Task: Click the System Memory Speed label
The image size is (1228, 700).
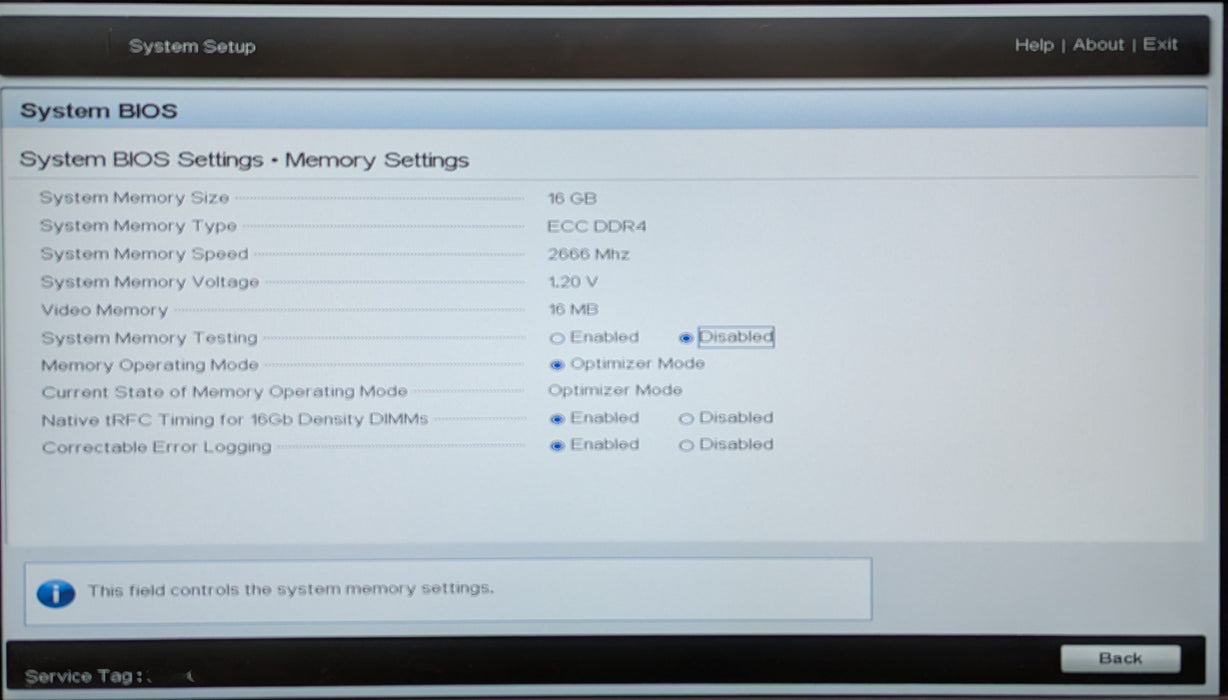Action: coord(144,254)
